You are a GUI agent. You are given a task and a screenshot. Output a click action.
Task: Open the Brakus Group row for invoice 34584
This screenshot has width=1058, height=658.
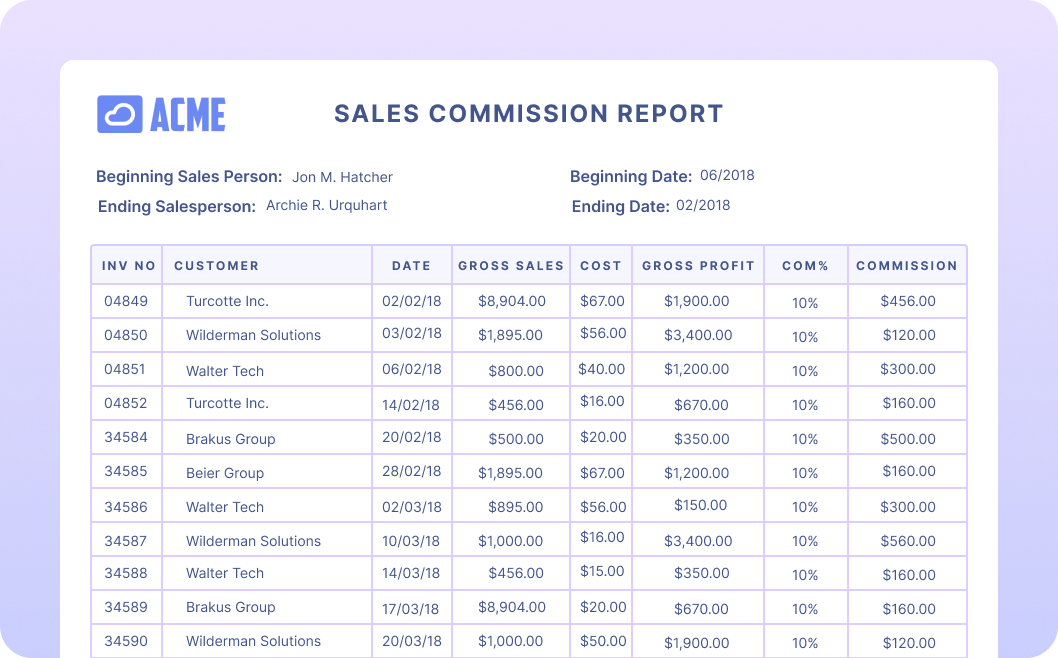230,439
